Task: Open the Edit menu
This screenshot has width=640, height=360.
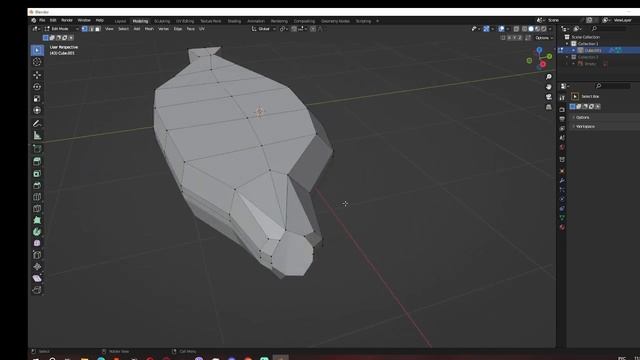Action: click(53, 20)
